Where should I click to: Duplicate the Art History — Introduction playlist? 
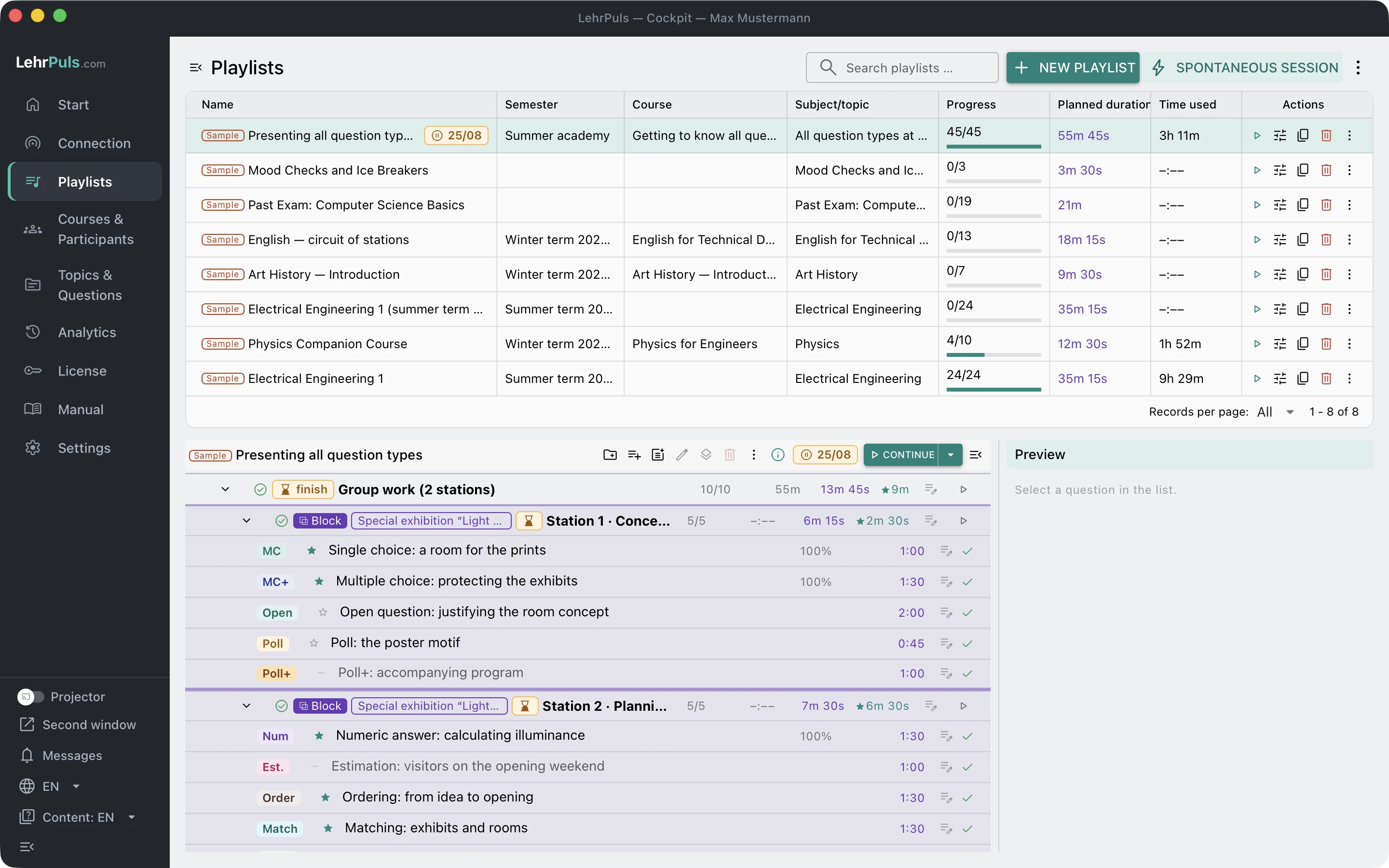pos(1303,274)
